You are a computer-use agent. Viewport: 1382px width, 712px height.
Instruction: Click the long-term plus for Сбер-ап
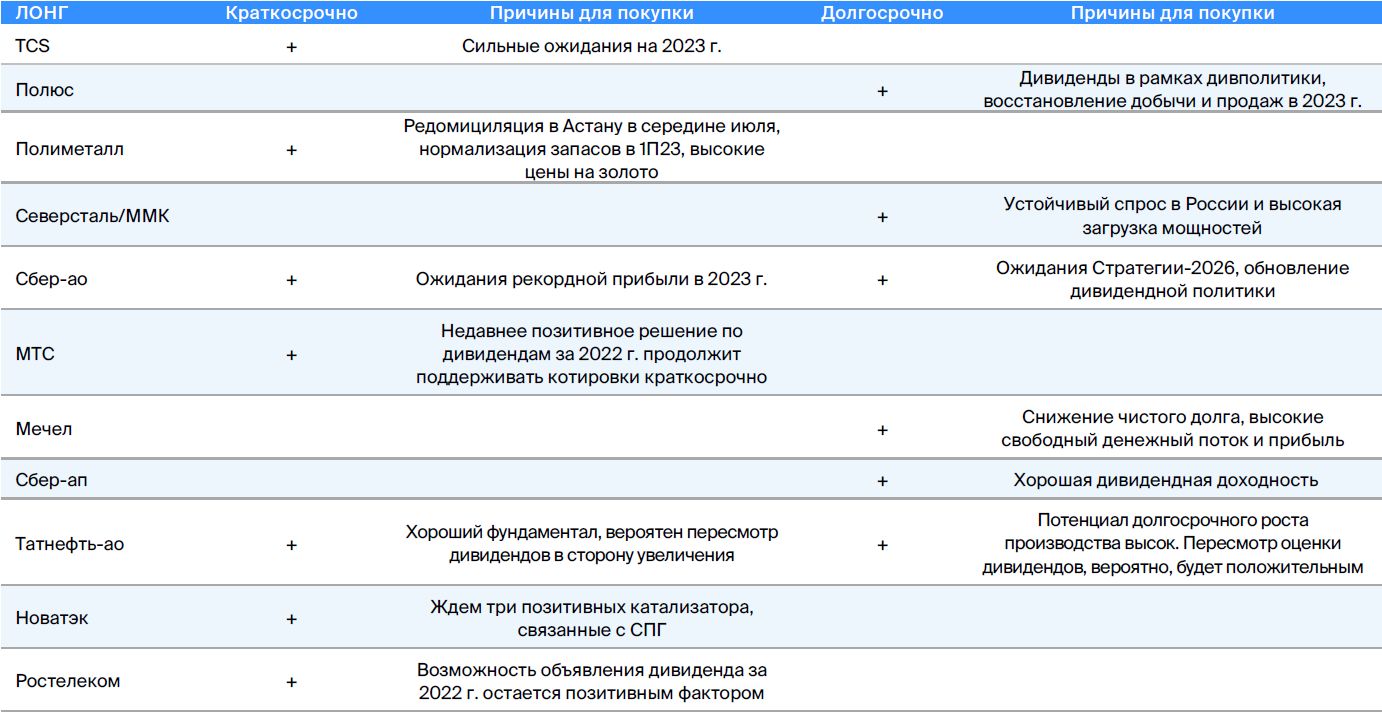tap(882, 481)
